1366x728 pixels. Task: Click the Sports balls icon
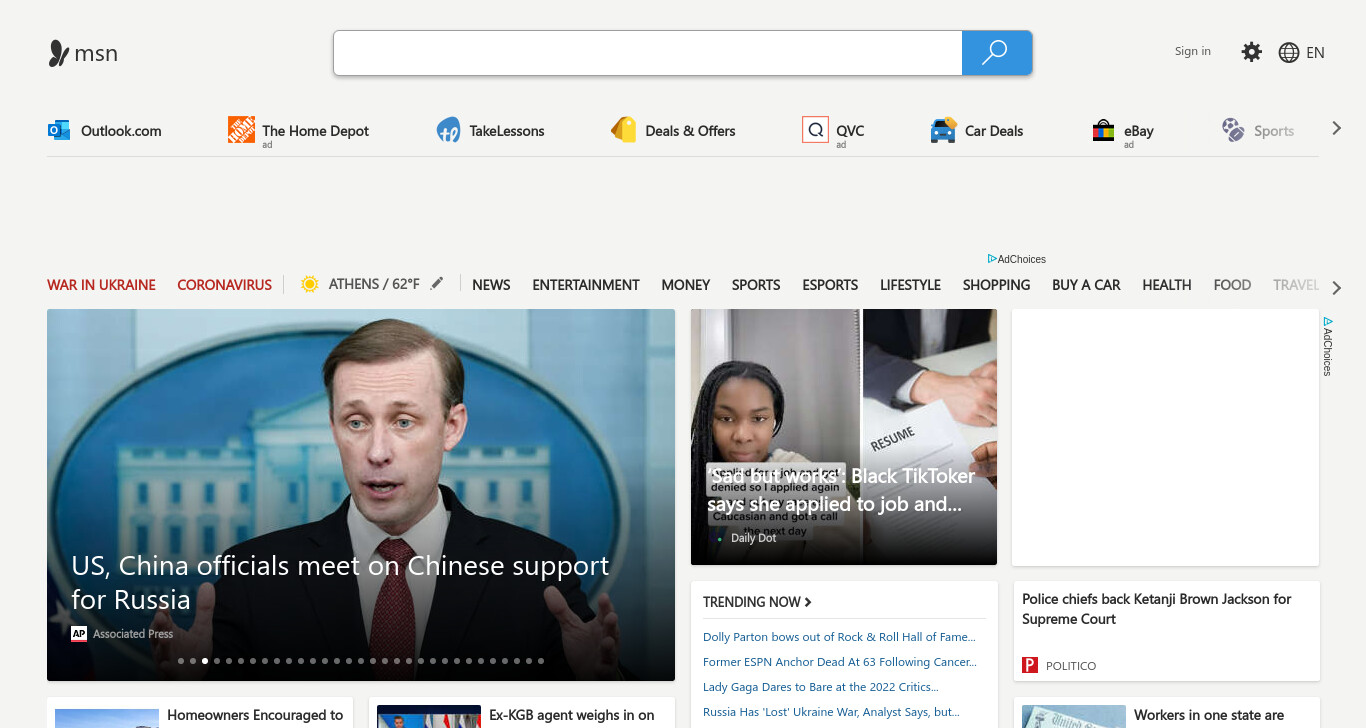1233,130
